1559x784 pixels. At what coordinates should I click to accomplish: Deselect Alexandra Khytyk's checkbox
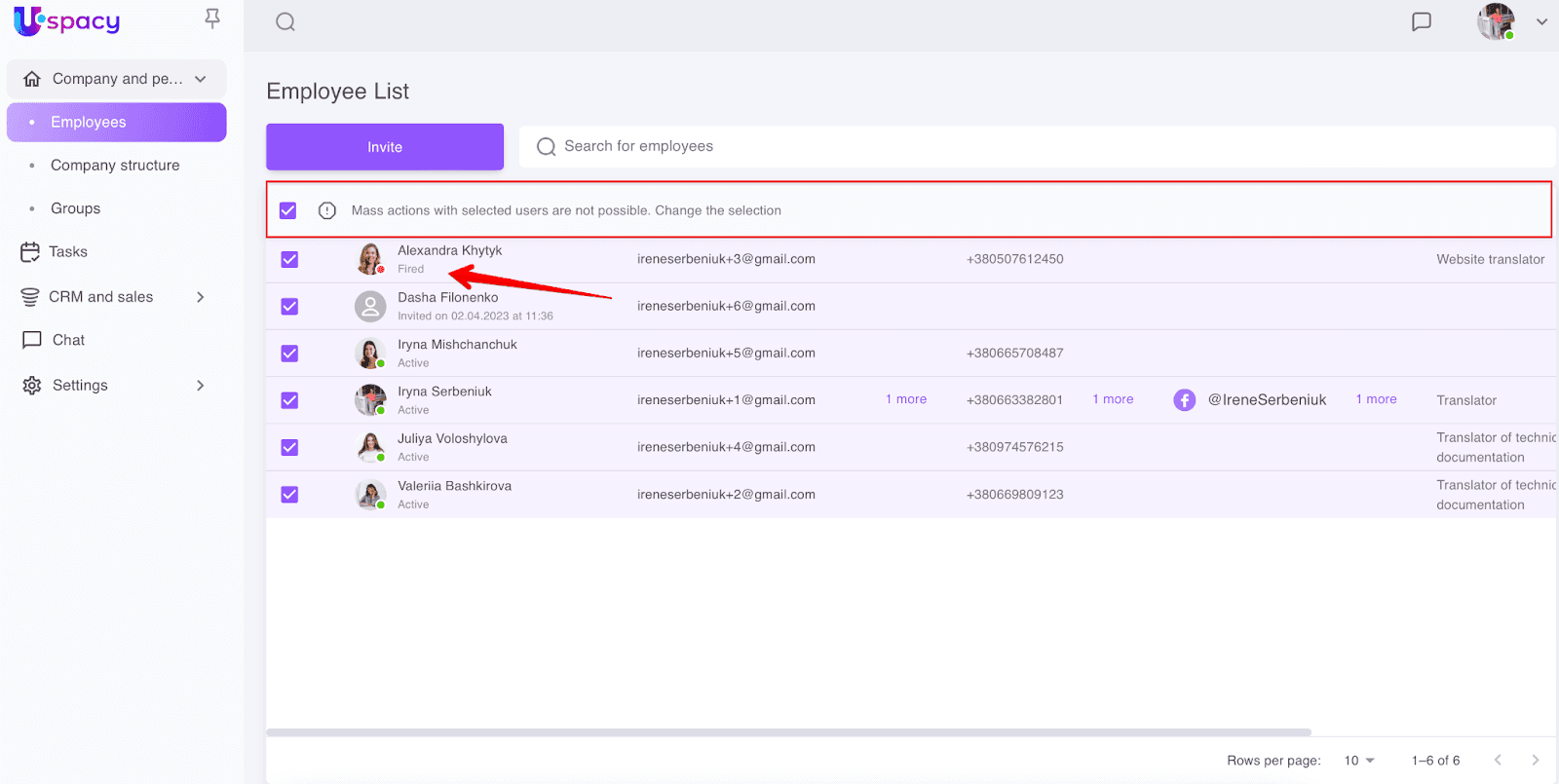pyautogui.click(x=289, y=259)
